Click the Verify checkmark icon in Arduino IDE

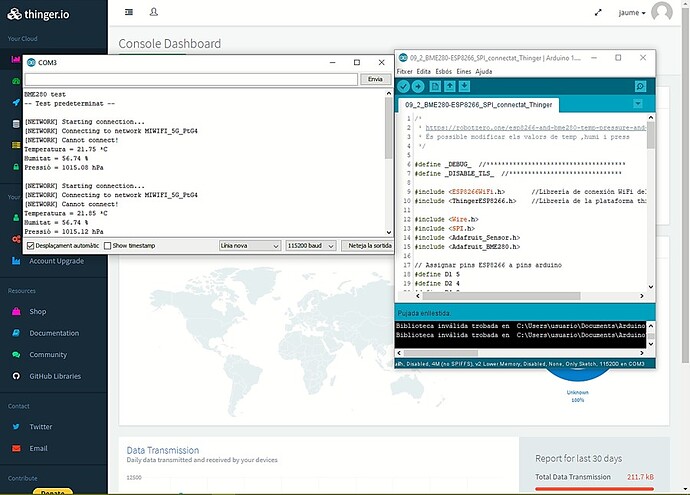click(404, 87)
